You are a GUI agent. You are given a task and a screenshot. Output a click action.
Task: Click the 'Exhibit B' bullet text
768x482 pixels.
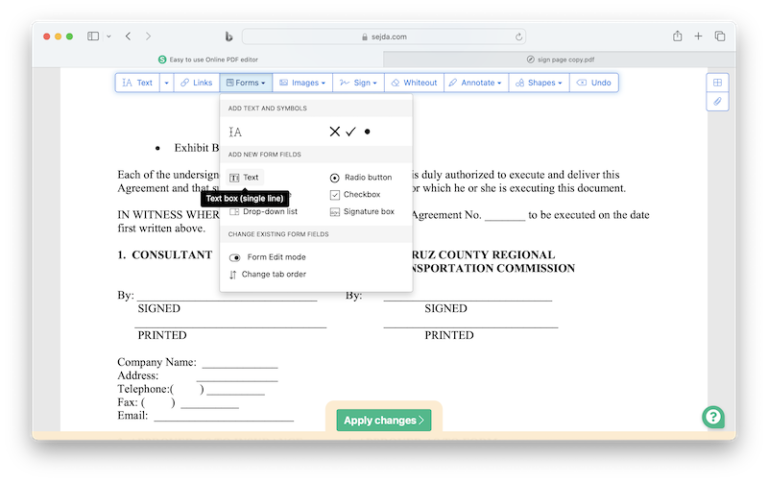[196, 148]
